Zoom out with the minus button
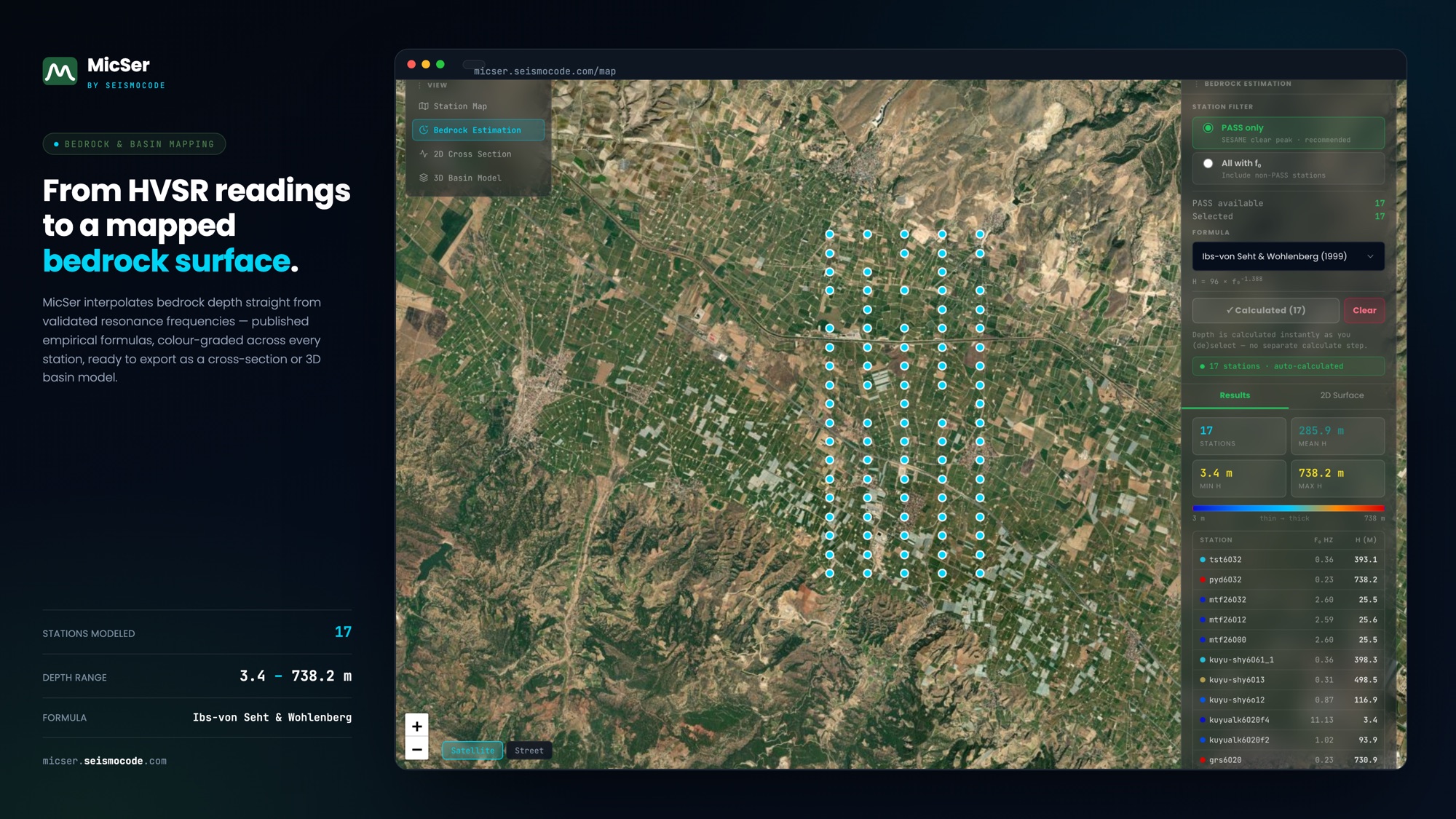The width and height of the screenshot is (1456, 819). pyautogui.click(x=416, y=749)
